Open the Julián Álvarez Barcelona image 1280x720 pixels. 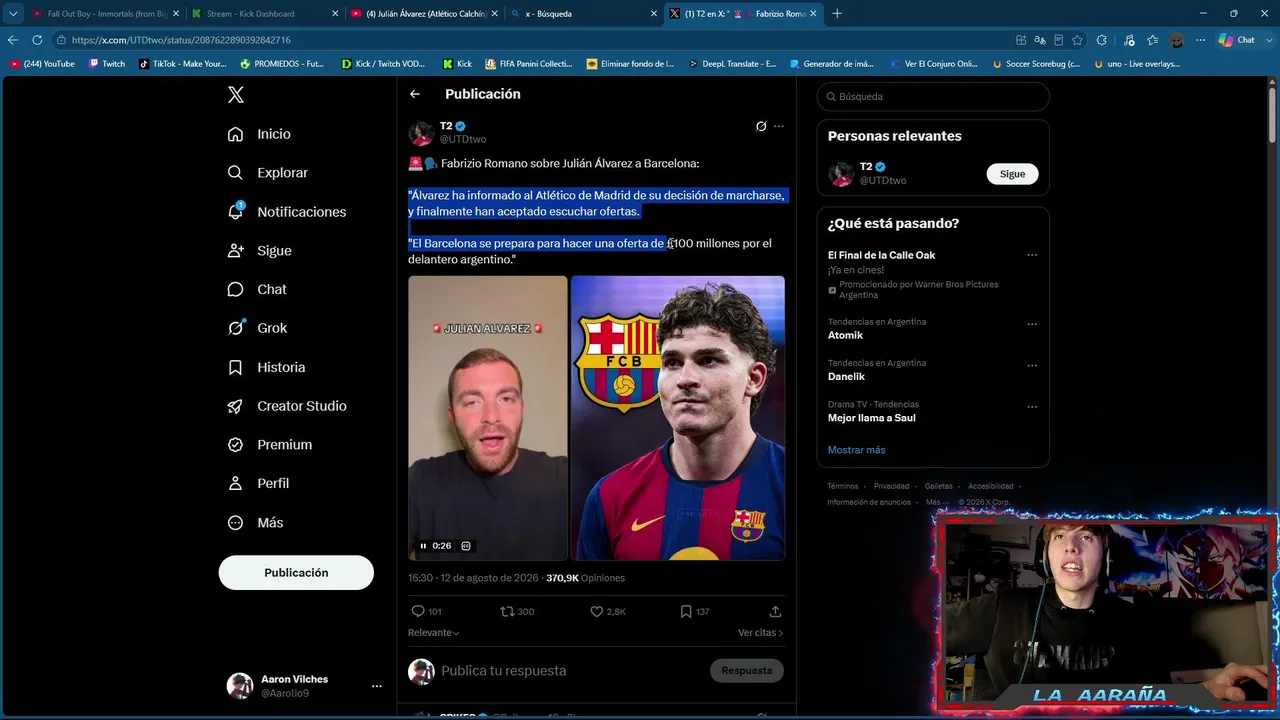pos(678,418)
